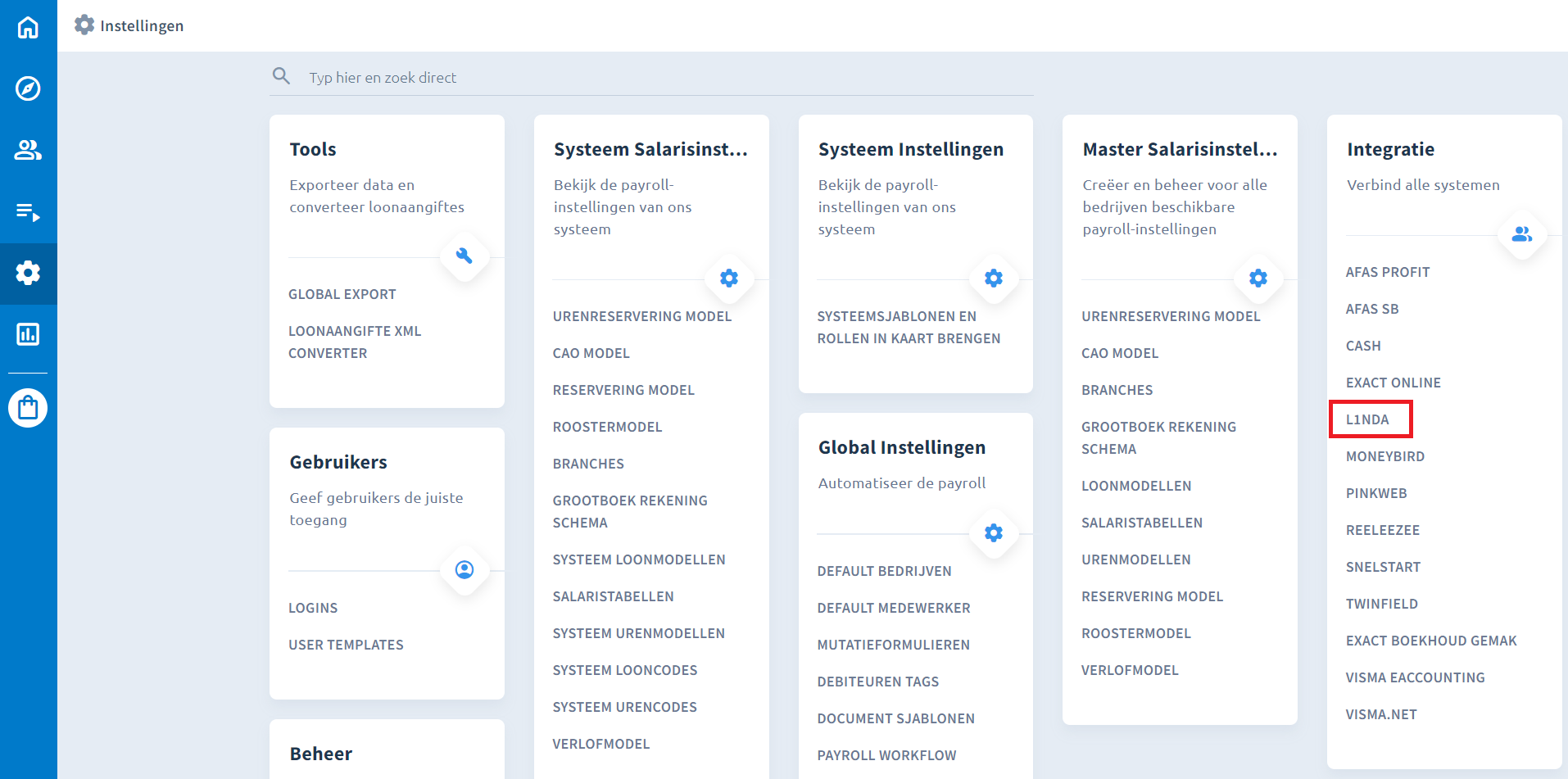Open SYSTEEMSJABLONEN EN ROLLEN IN KAART BRENGEN

(x=909, y=328)
